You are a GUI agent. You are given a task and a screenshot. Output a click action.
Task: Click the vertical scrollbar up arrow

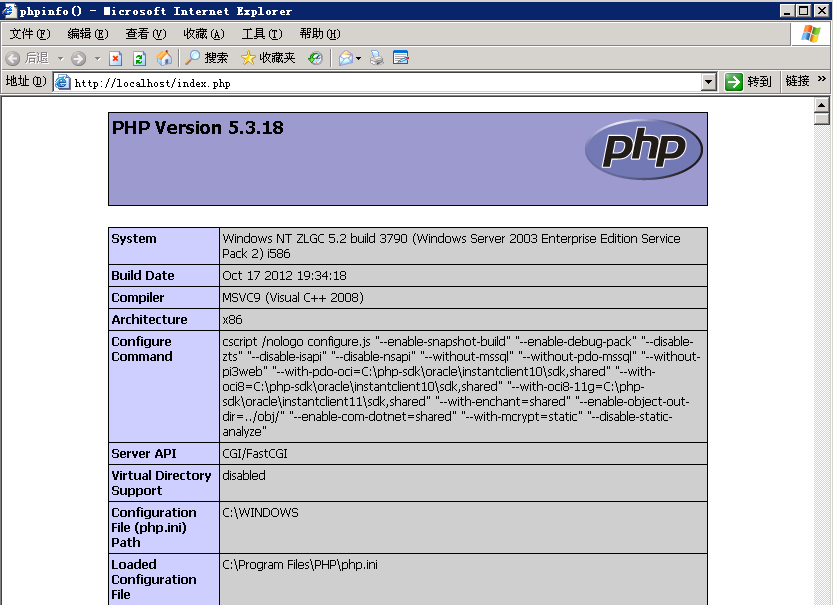pos(821,105)
